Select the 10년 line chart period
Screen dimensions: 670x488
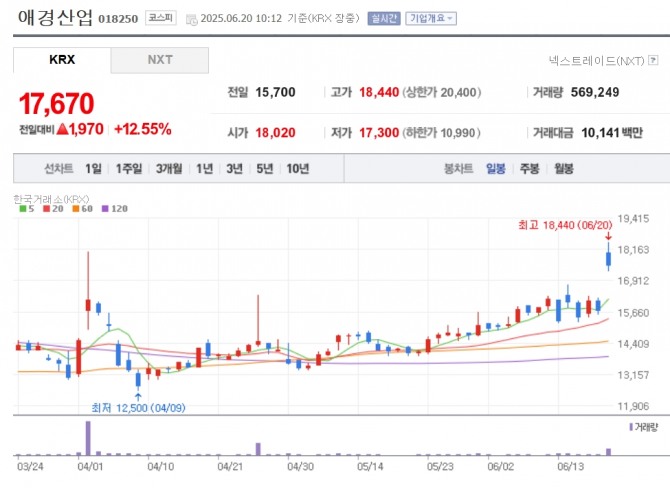click(297, 168)
